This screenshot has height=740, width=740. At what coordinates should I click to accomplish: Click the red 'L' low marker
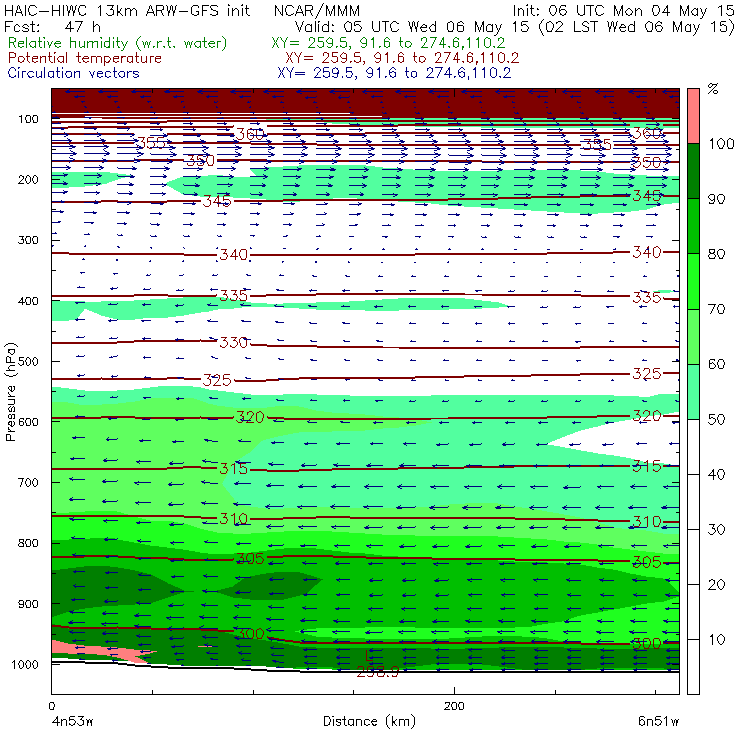369,656
